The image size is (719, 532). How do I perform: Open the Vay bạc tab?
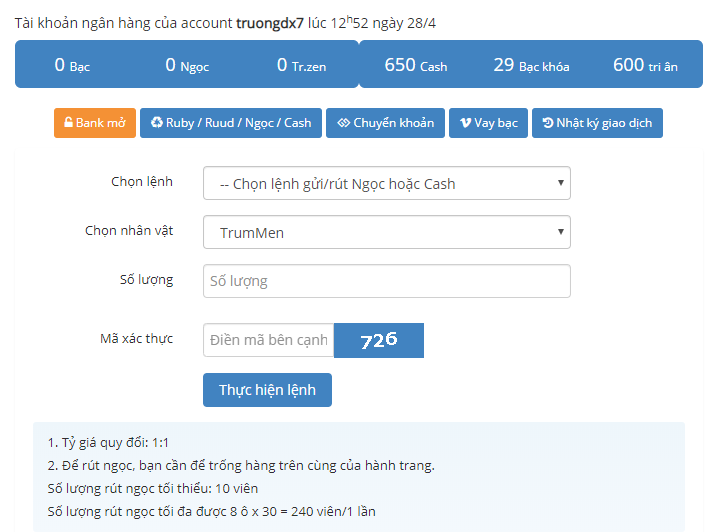point(488,123)
